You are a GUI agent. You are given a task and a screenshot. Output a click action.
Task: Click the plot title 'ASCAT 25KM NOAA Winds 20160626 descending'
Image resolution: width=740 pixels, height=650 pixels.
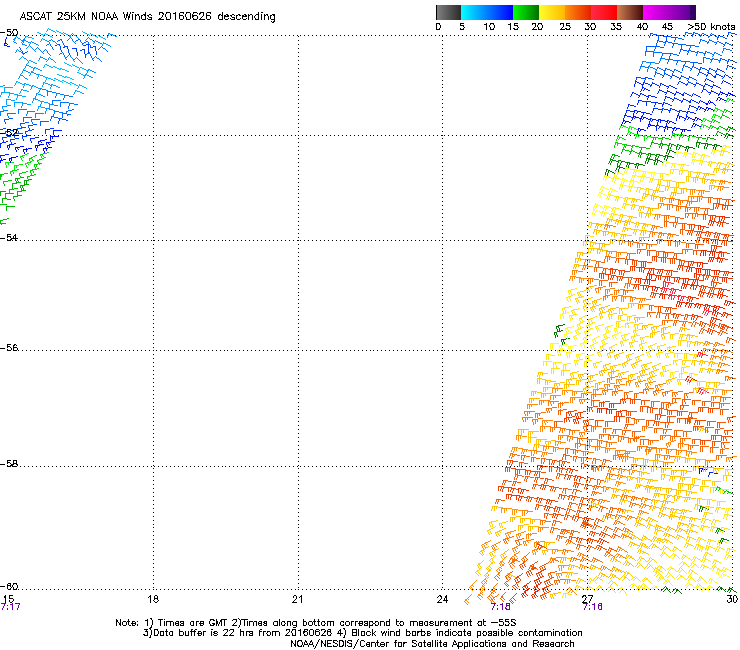tap(147, 17)
